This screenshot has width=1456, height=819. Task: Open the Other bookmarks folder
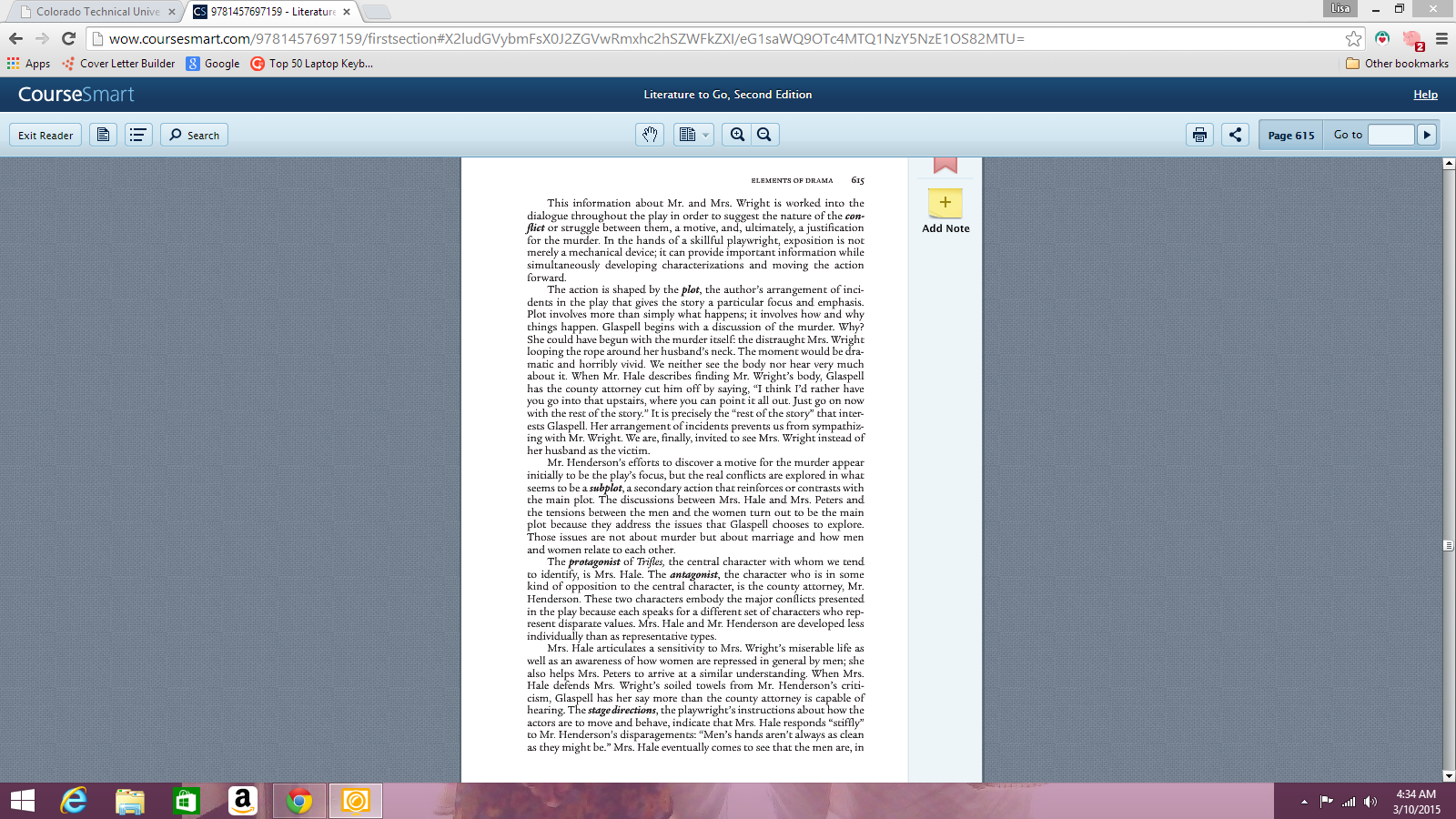[x=1397, y=64]
